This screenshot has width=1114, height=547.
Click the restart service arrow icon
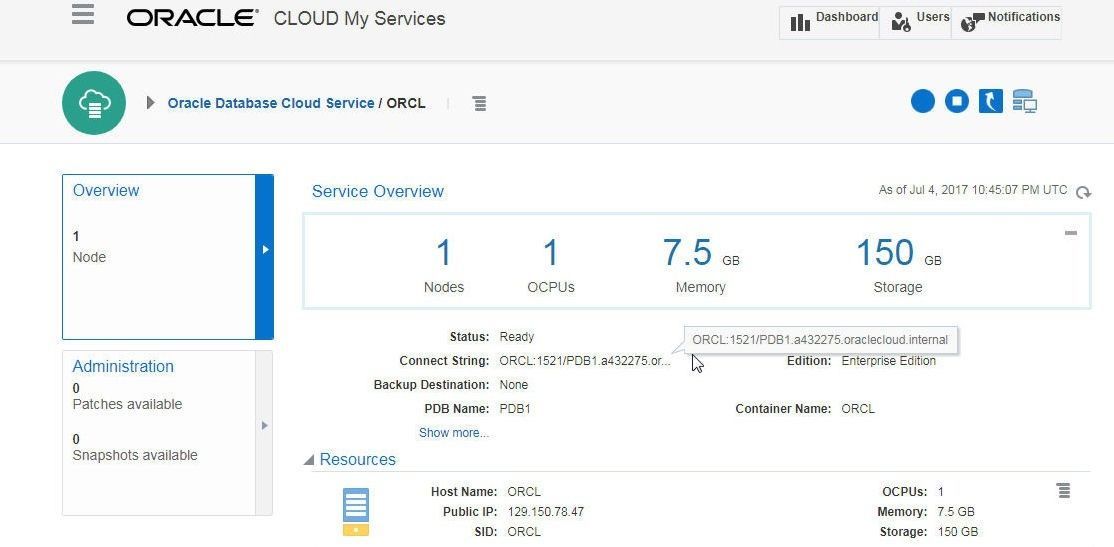pos(990,101)
